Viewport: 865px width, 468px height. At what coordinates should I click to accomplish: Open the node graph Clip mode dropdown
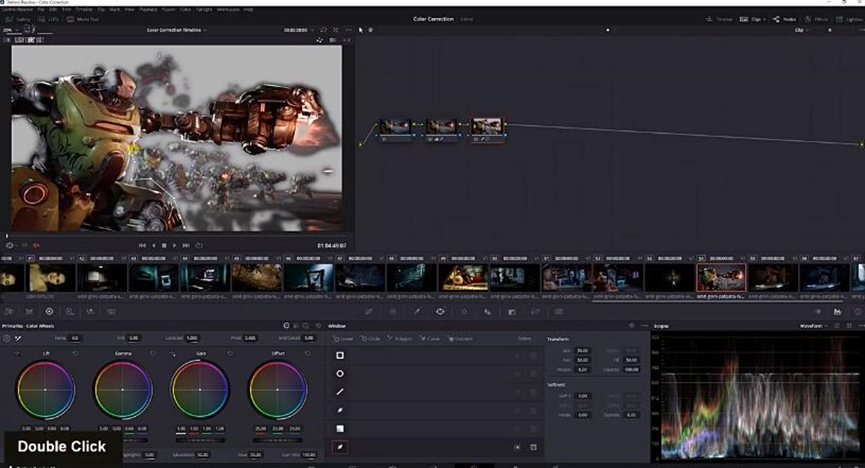coord(800,30)
